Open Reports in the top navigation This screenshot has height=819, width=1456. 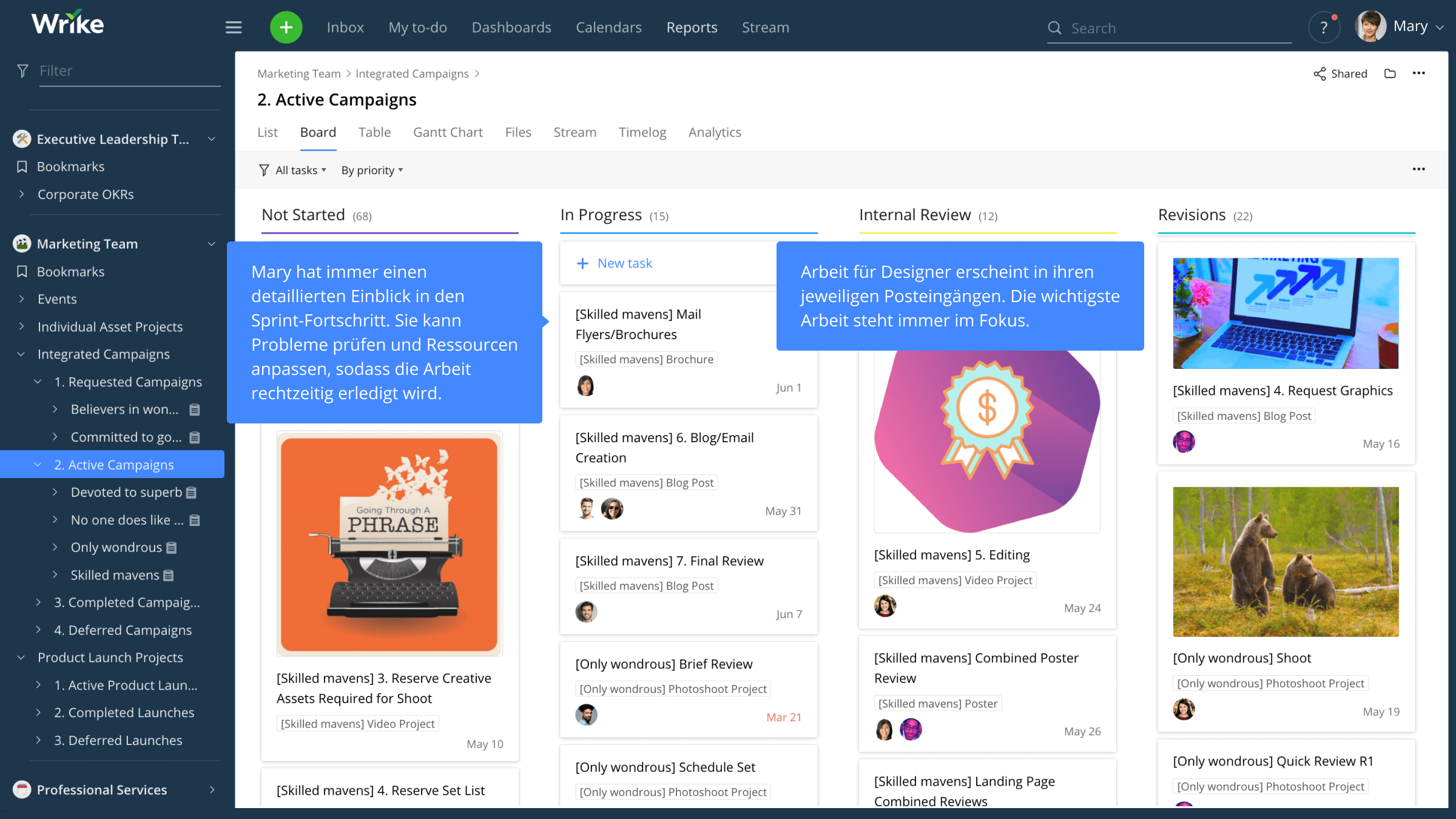tap(692, 27)
